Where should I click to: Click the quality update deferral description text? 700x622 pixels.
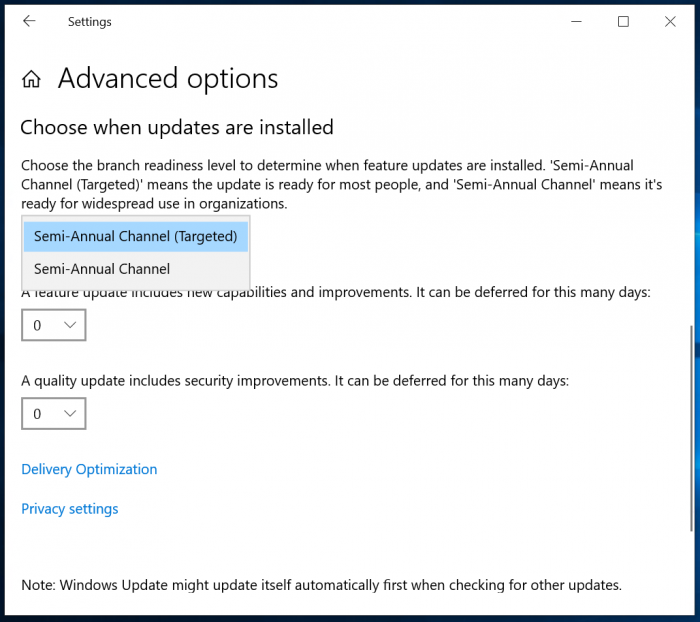pos(295,380)
